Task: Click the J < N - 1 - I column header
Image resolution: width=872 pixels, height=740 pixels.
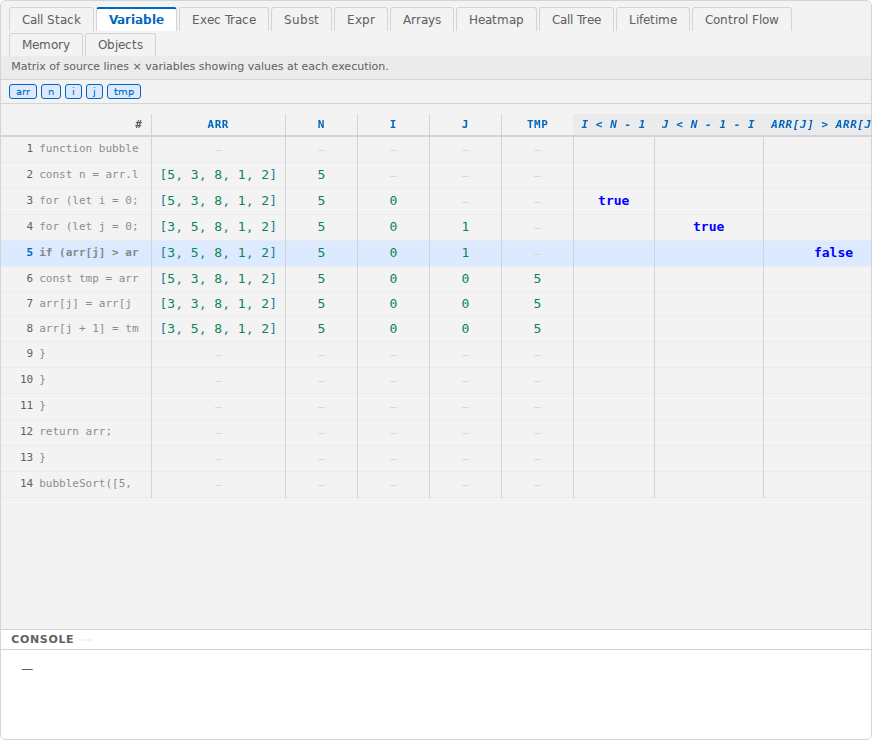Action: (x=708, y=124)
